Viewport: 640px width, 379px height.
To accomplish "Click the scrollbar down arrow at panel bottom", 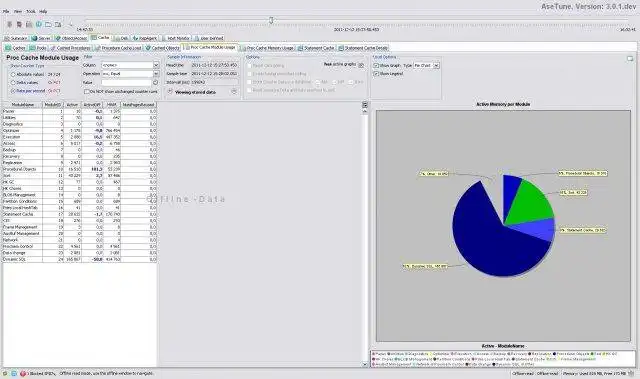I will (x=365, y=364).
